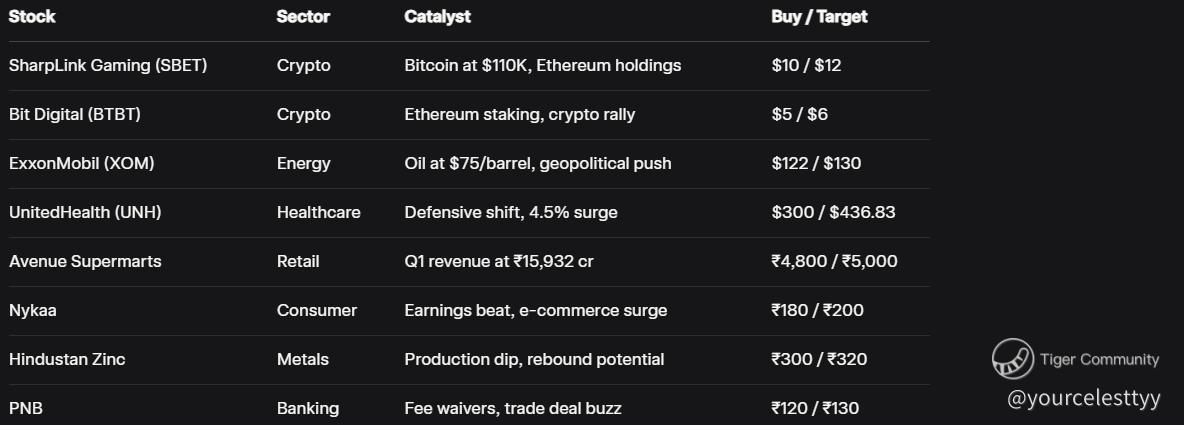Screen dimensions: 1184x425
Task: Select the SharpLink Gaming (SBET) stock name
Action: (108, 65)
